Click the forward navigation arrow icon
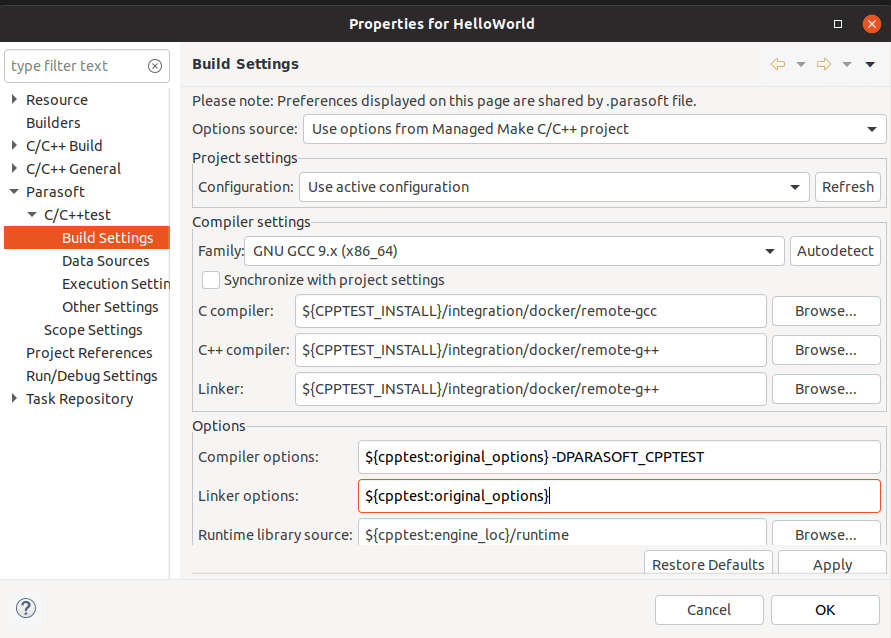891x638 pixels. 824,64
